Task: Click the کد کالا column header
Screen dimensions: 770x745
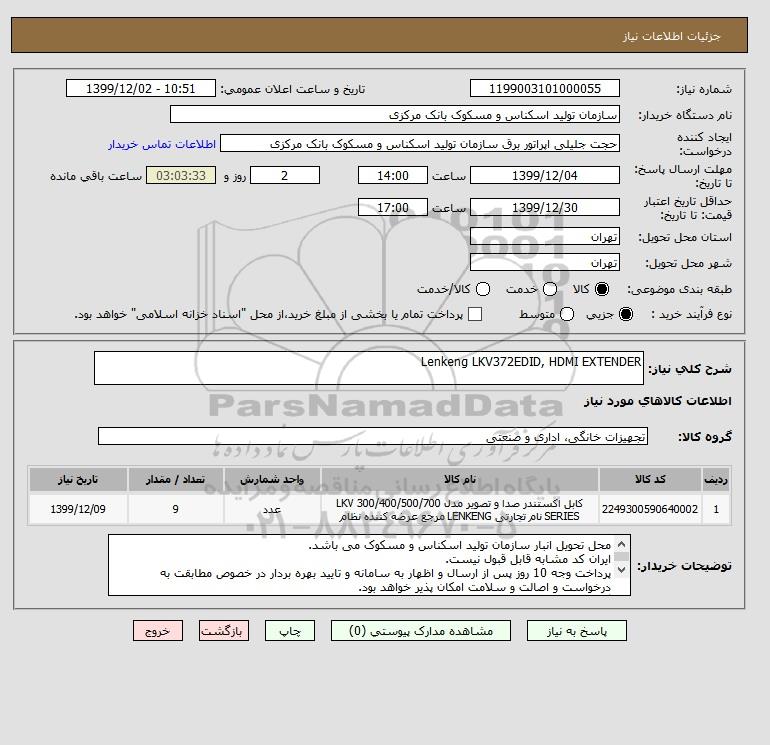Action: tap(650, 479)
